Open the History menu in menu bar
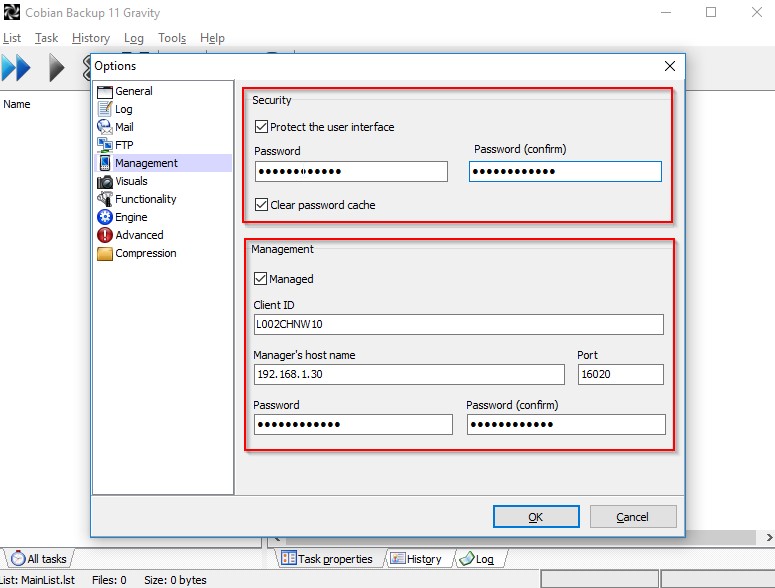 (91, 38)
